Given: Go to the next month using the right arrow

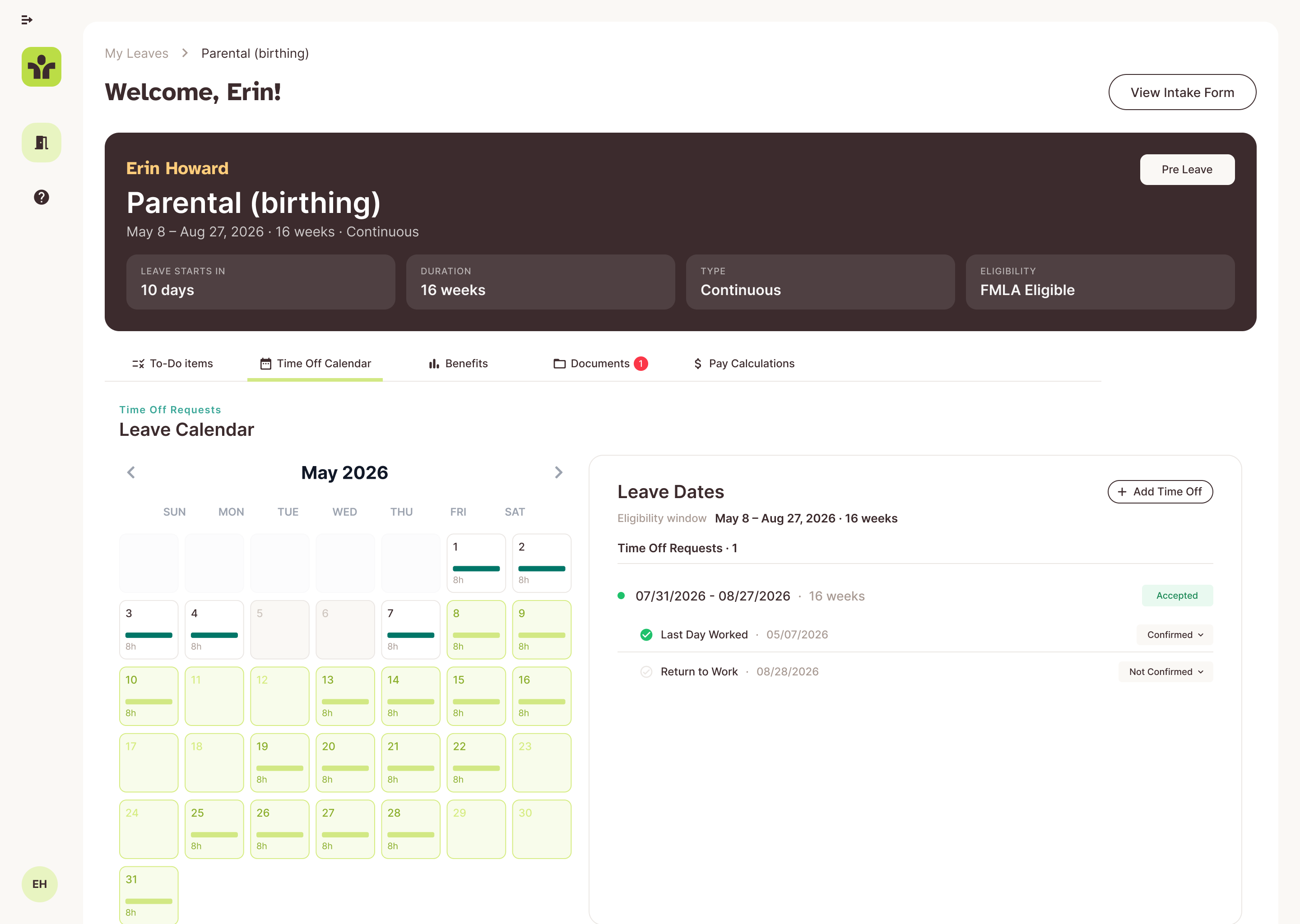Looking at the screenshot, I should coord(558,472).
